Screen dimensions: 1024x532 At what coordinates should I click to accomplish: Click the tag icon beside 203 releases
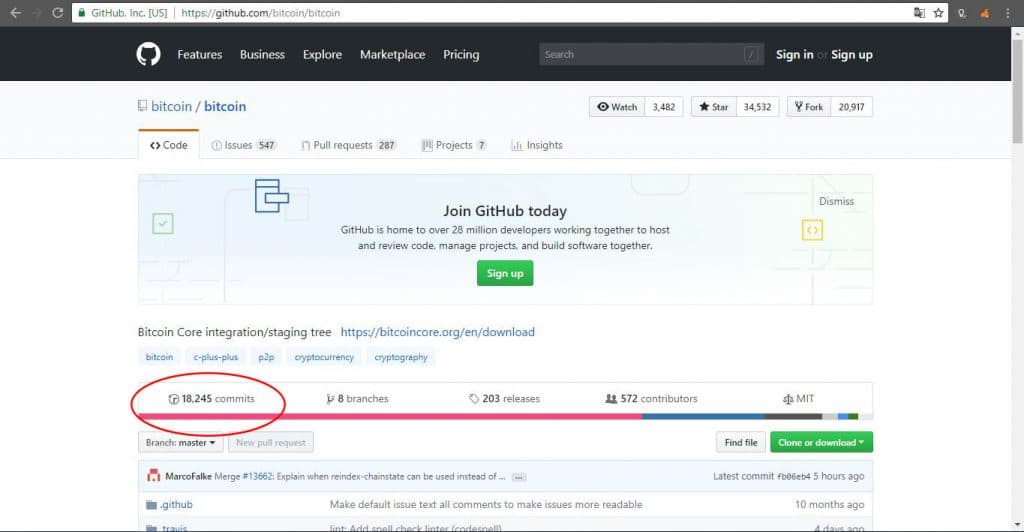click(474, 399)
